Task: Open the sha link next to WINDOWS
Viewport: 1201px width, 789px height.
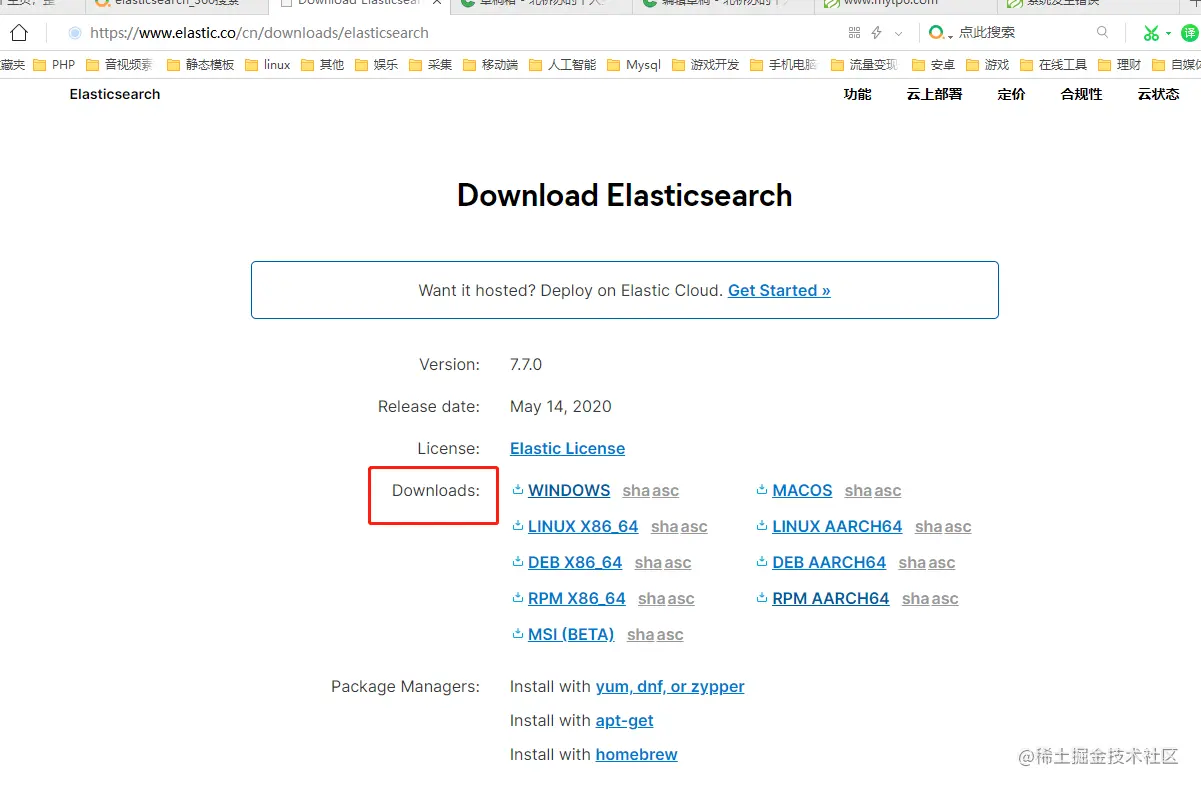Action: pos(636,491)
